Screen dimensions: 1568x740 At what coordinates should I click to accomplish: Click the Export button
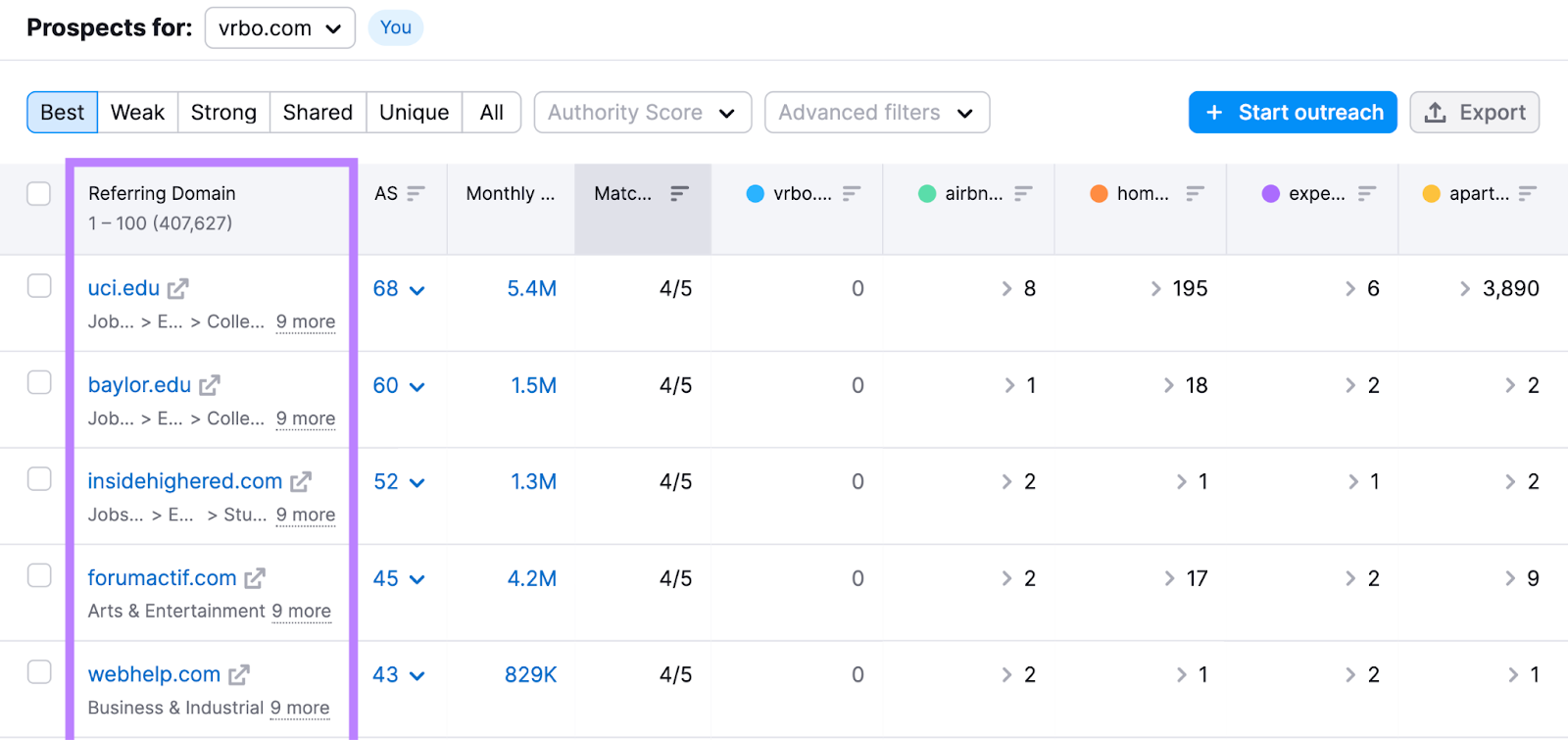1474,113
